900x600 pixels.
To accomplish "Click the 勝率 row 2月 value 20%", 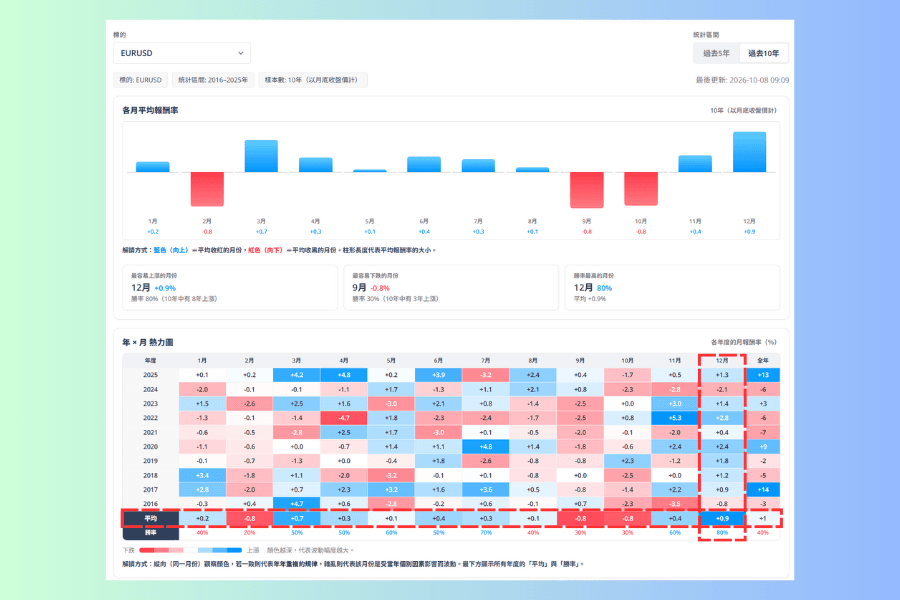I will 249,533.
